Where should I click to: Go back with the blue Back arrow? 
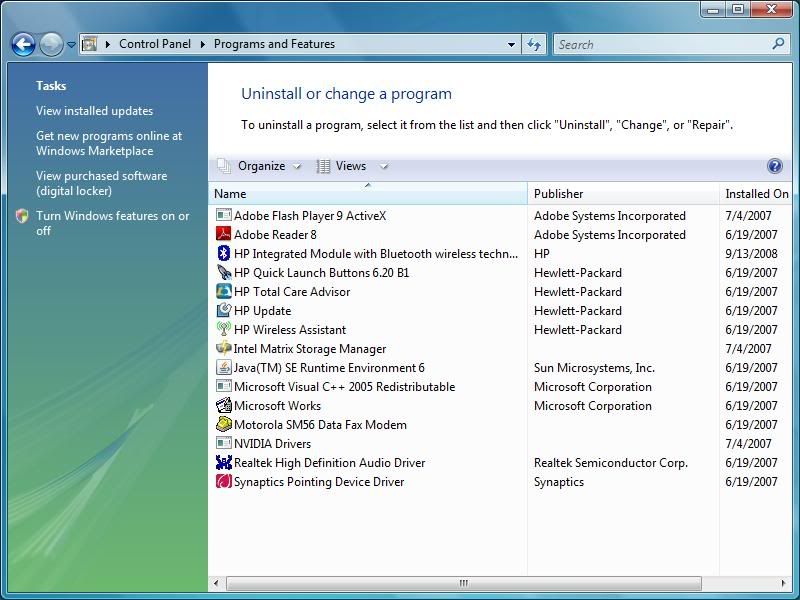23,44
